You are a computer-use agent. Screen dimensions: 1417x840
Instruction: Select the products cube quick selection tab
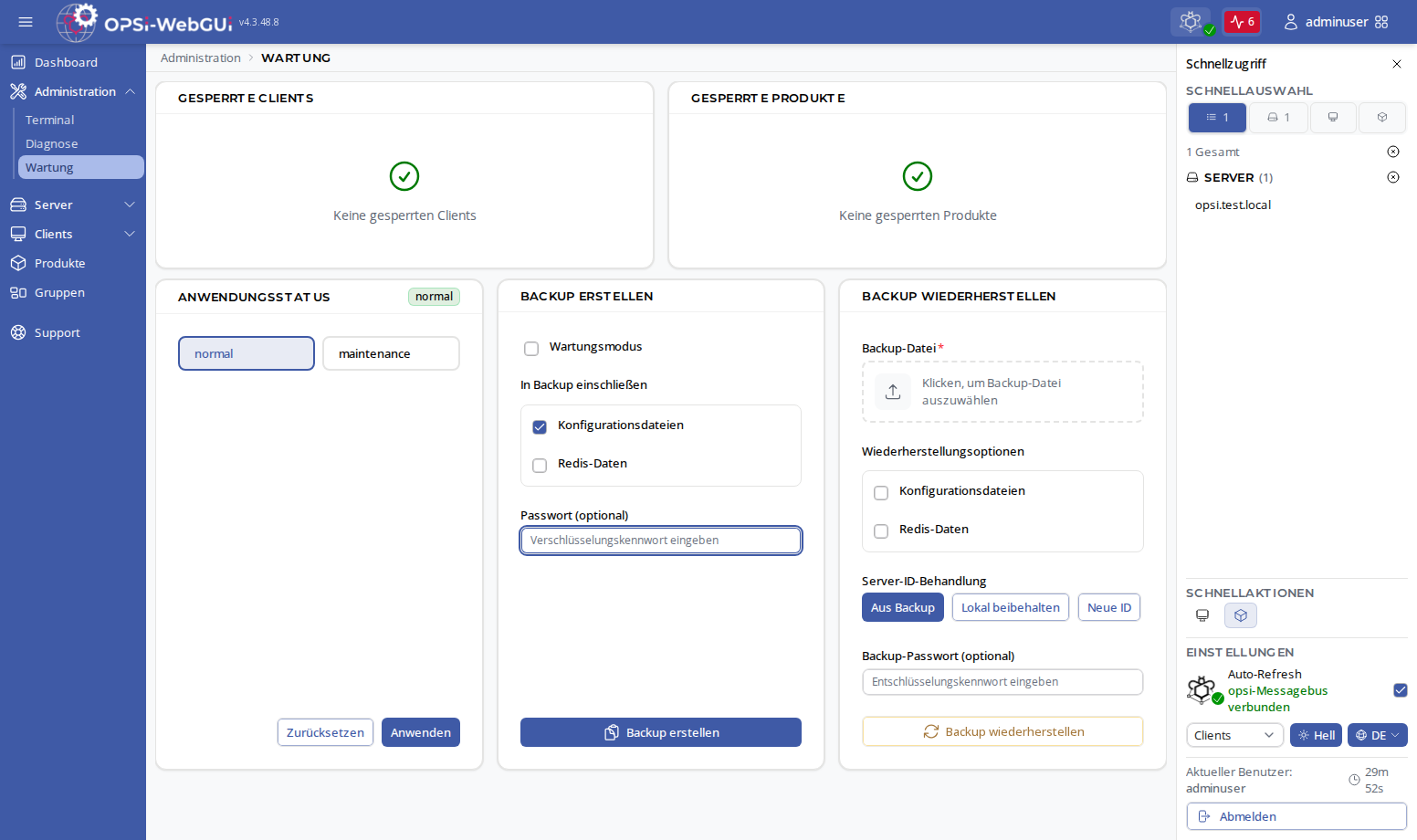pyautogui.click(x=1382, y=118)
